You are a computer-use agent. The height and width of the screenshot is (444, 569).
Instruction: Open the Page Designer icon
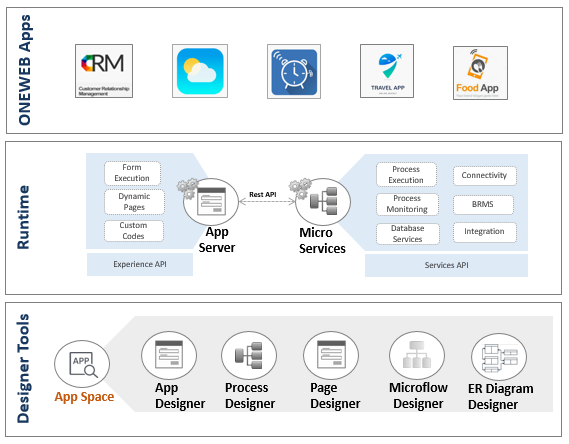click(331, 355)
